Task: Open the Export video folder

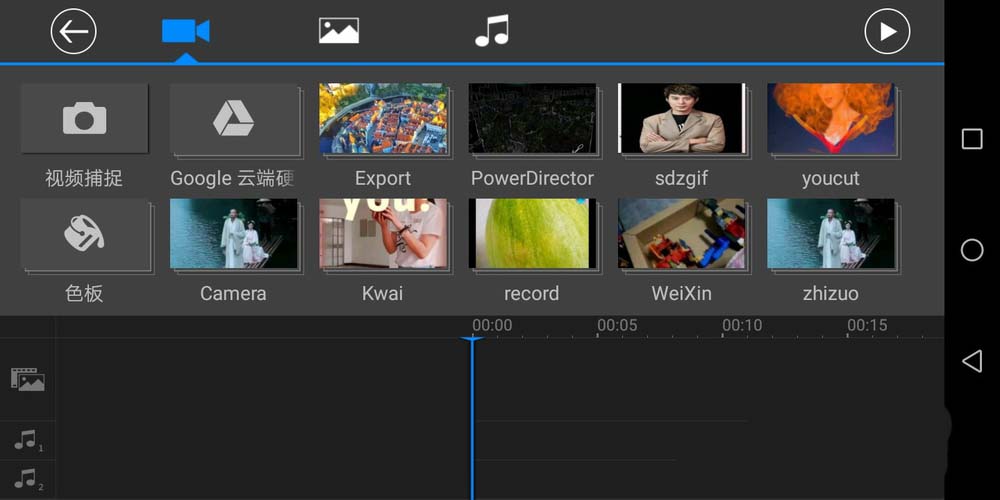Action: tap(383, 119)
